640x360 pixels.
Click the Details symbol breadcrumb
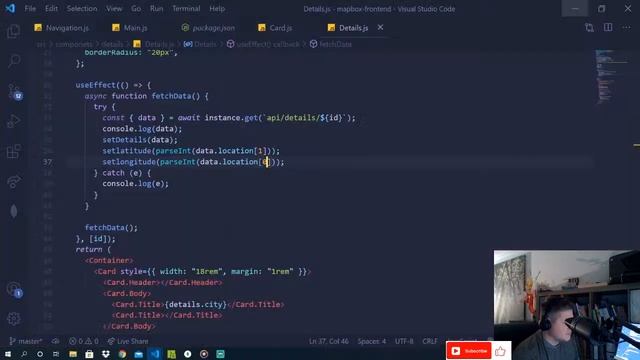pos(200,44)
